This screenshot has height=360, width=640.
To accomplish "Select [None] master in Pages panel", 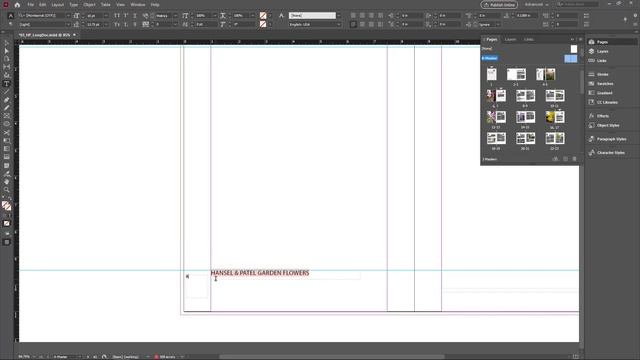I will point(487,49).
